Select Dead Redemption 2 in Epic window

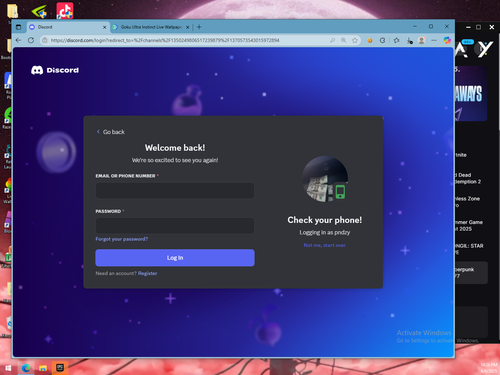click(468, 178)
